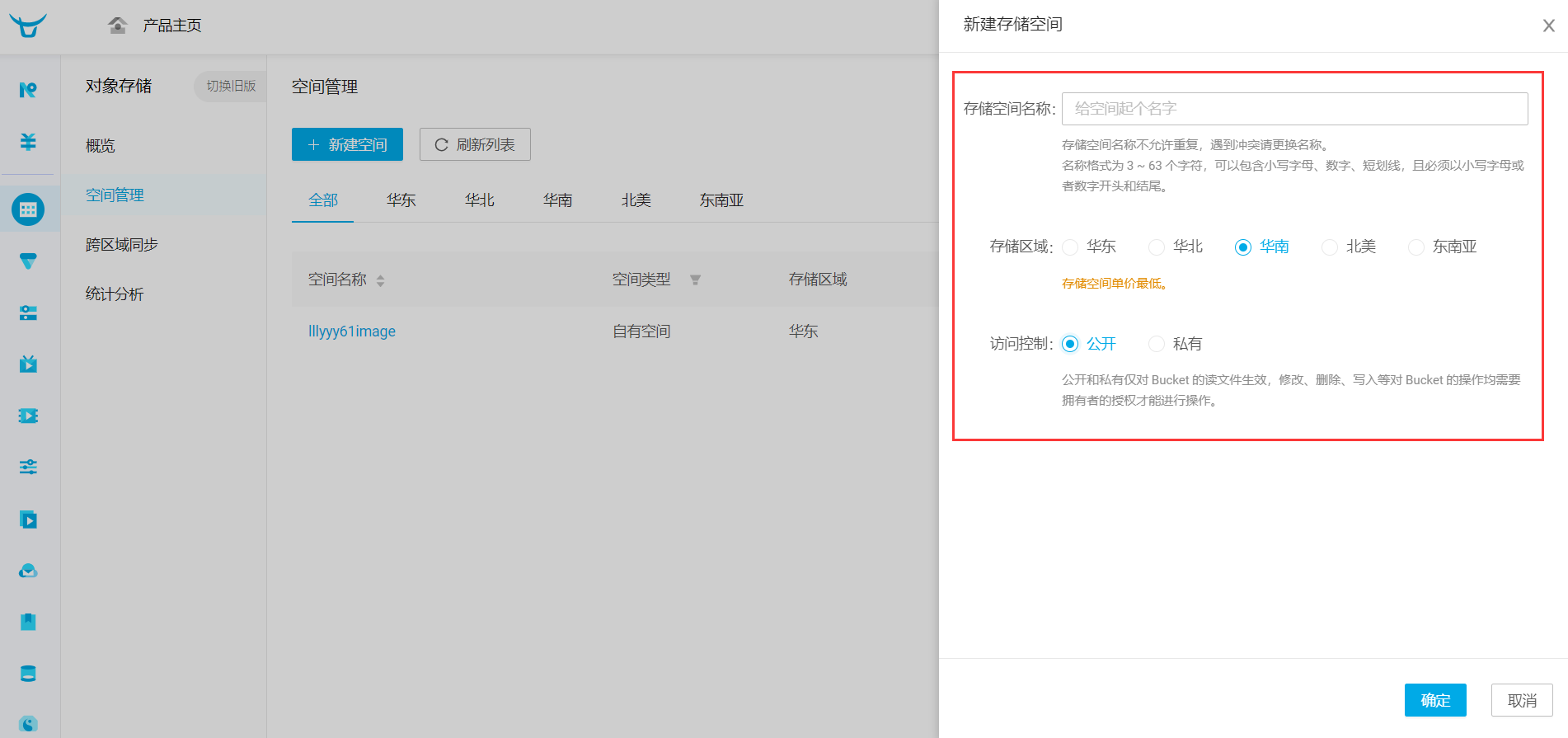The image size is (1568, 738).
Task: Open the 空间类型 filter funnel
Action: click(x=695, y=280)
